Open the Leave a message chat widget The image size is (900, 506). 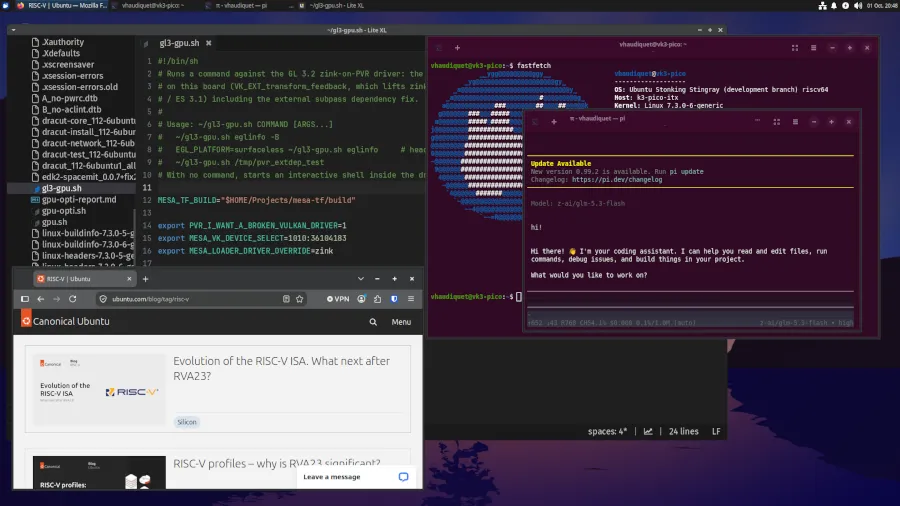pyautogui.click(x=355, y=477)
